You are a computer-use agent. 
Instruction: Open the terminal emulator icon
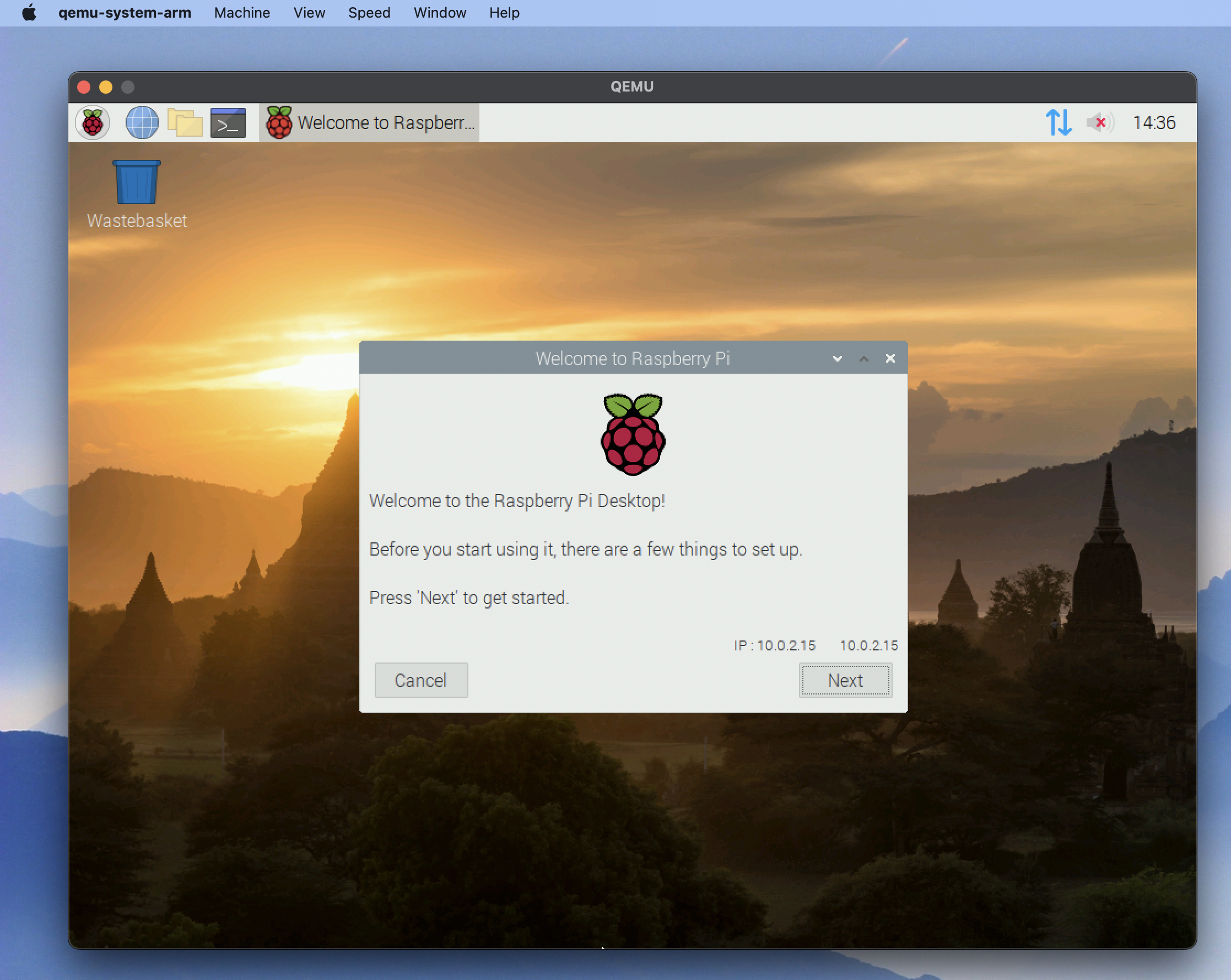[228, 122]
